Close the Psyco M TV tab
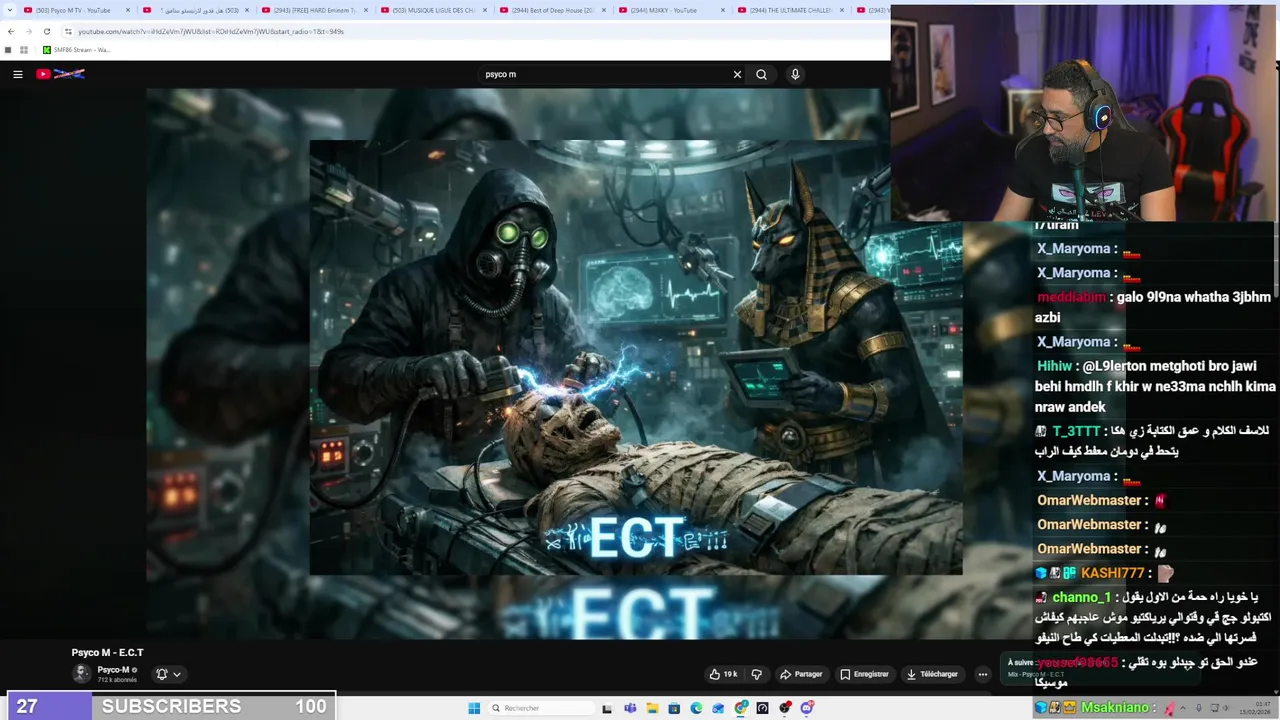1280x720 pixels. (x=128, y=10)
